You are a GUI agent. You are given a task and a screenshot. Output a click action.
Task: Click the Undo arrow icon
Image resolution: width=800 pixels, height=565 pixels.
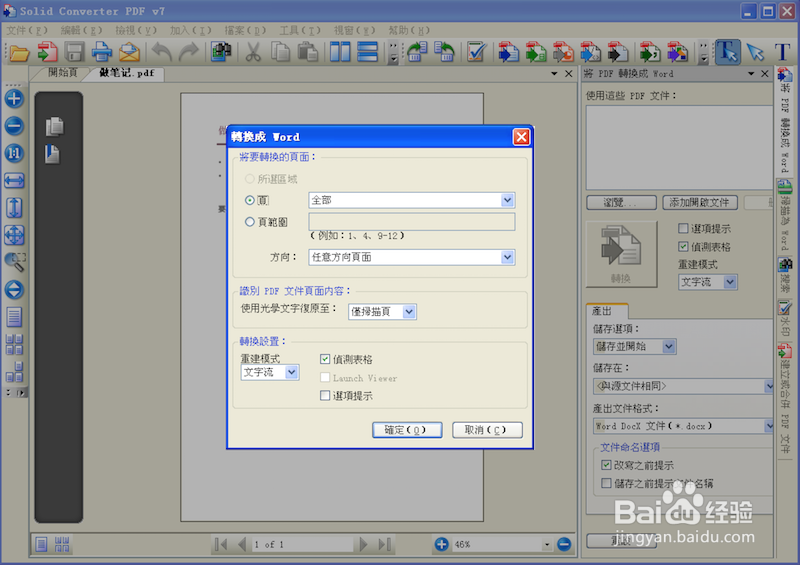[x=162, y=52]
